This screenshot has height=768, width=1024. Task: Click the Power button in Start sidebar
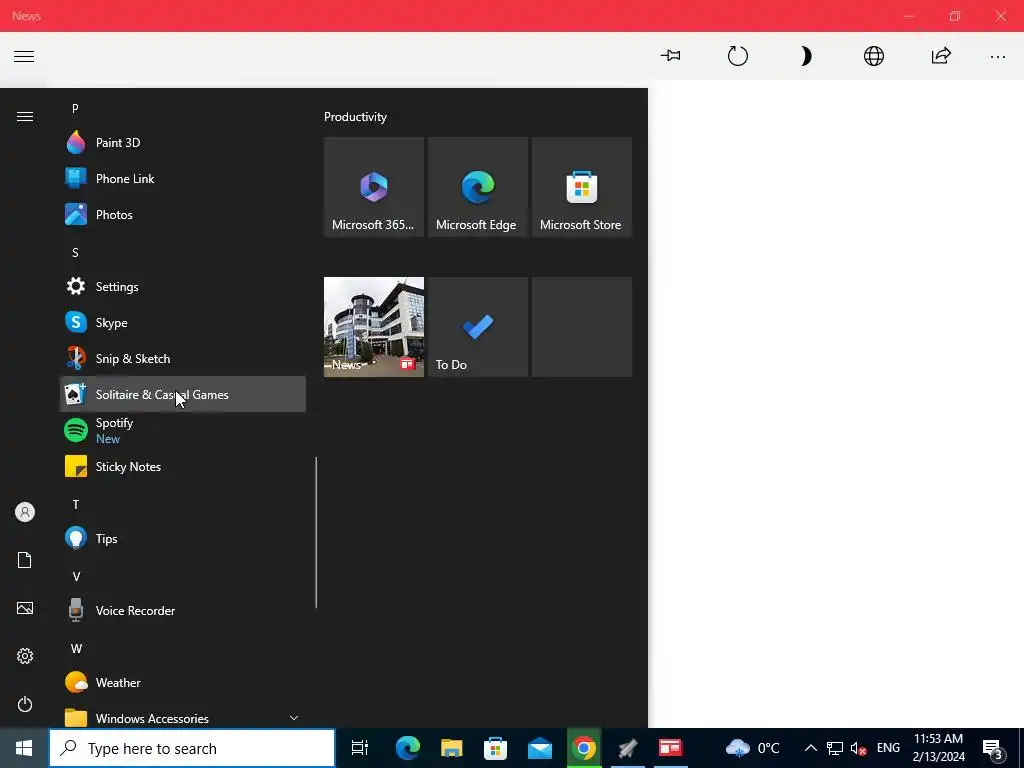(x=25, y=704)
